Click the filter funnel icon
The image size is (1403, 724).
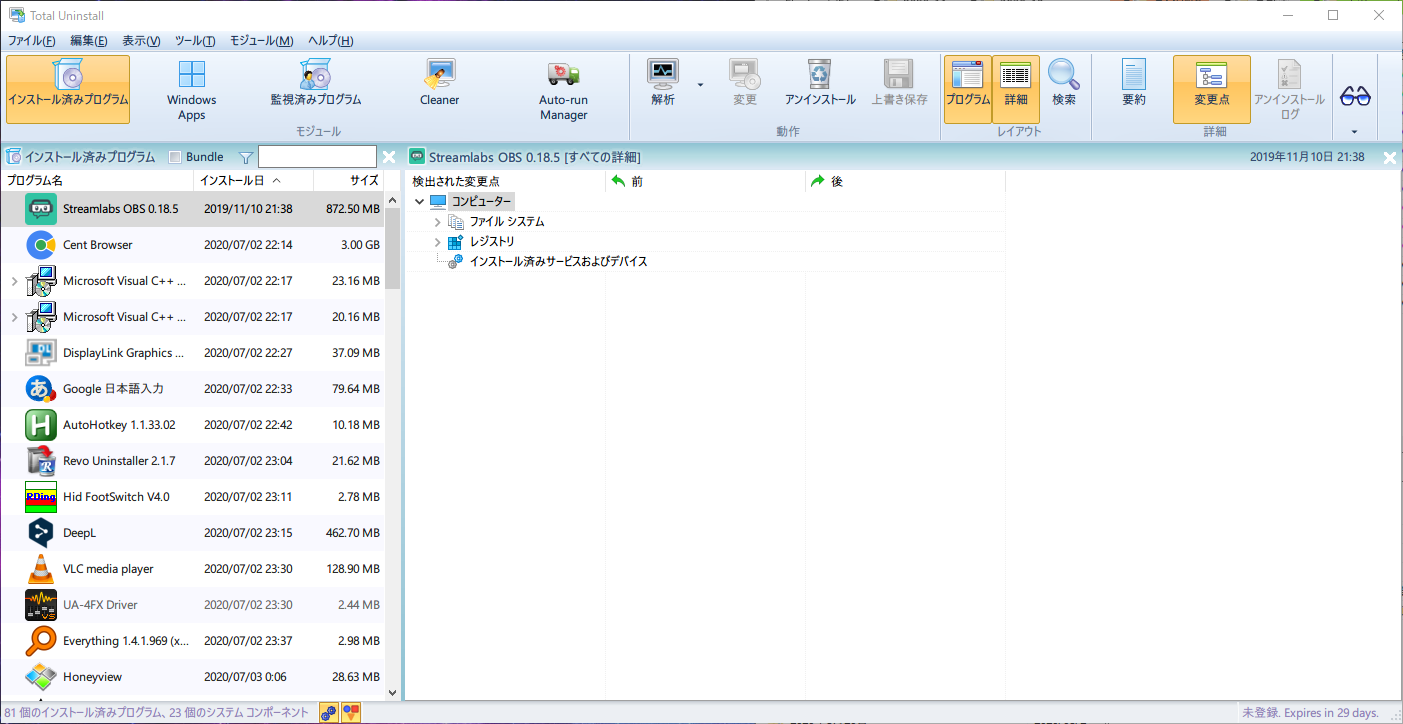click(x=246, y=157)
